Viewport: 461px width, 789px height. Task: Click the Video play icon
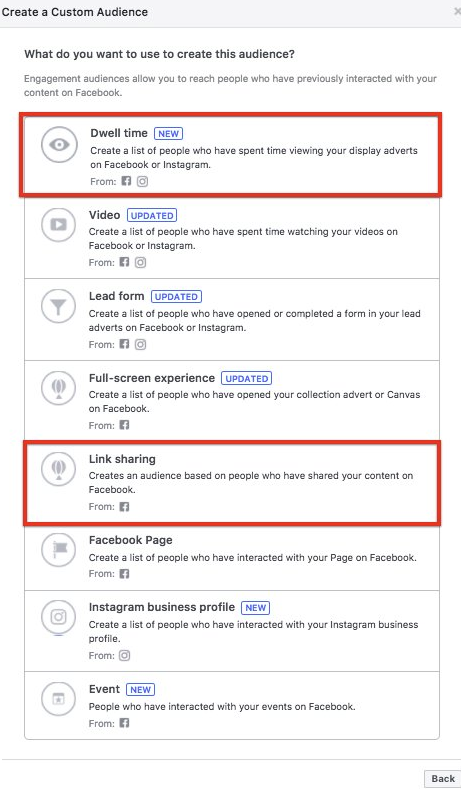[58, 224]
